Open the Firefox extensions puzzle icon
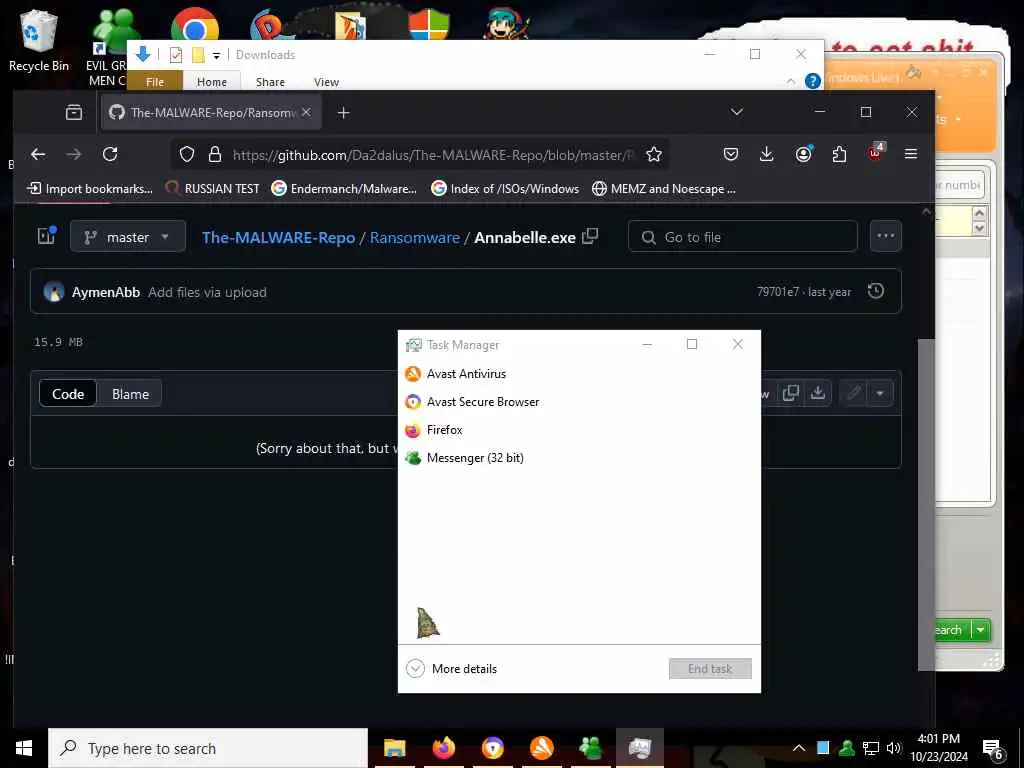Screen dimensions: 1024x768 click(x=839, y=154)
